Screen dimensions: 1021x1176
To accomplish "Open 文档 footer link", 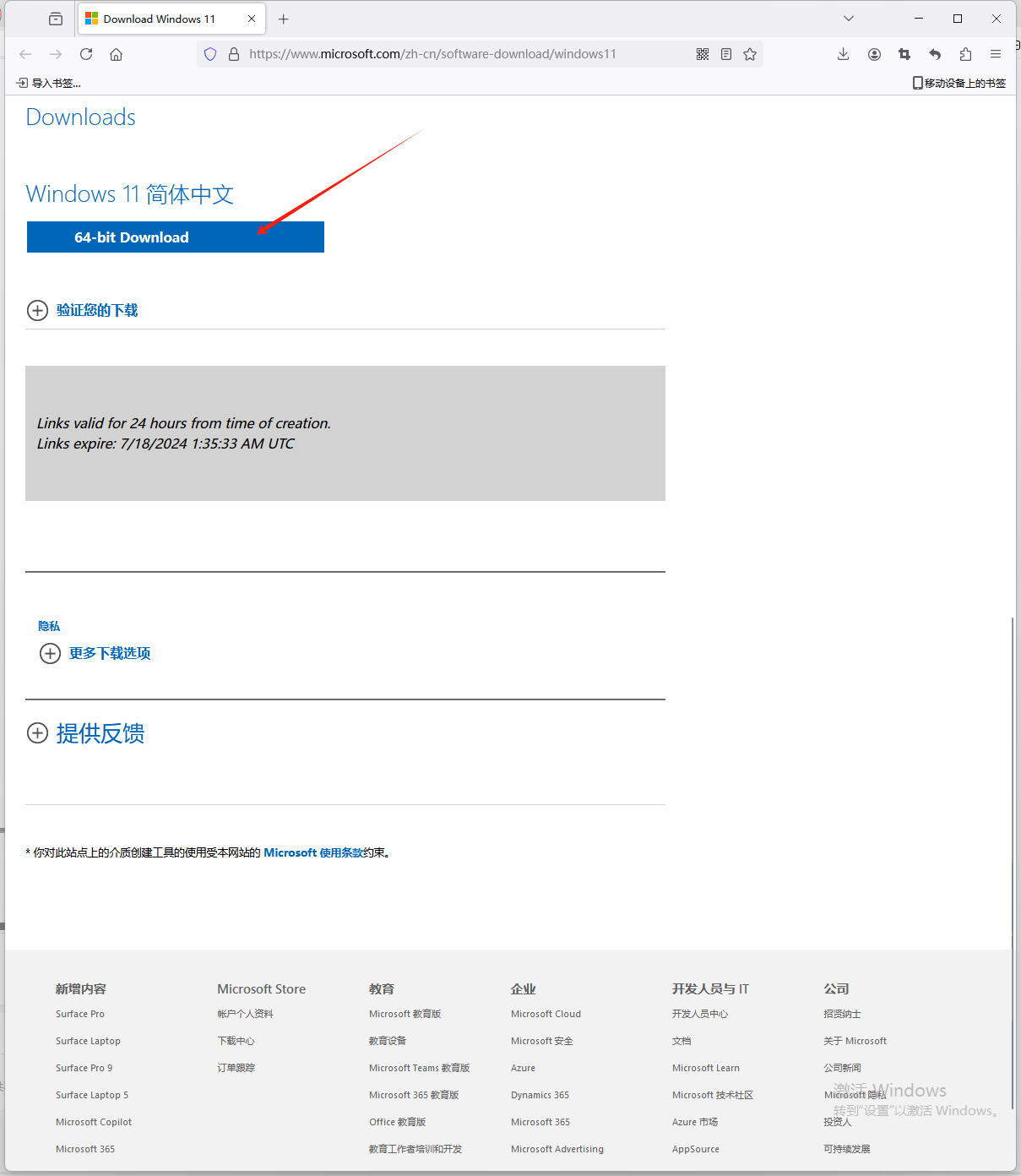I will 682,1041.
